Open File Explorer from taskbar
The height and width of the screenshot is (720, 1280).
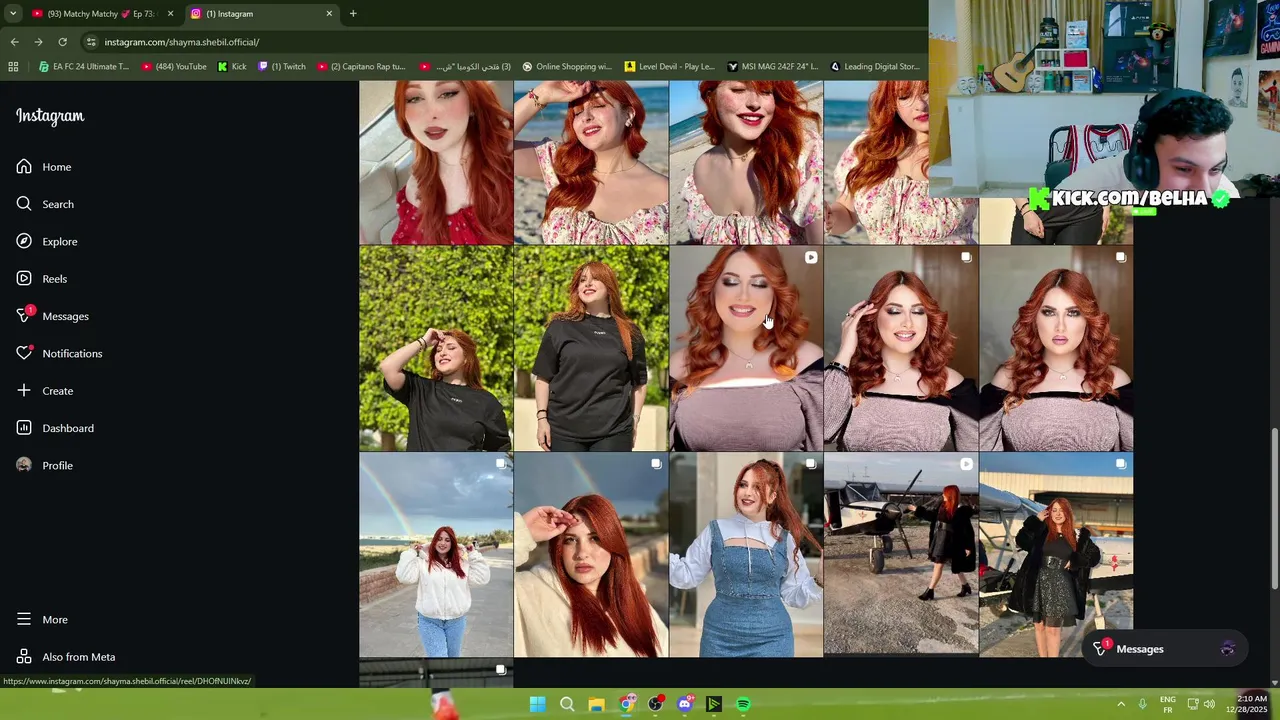point(596,704)
